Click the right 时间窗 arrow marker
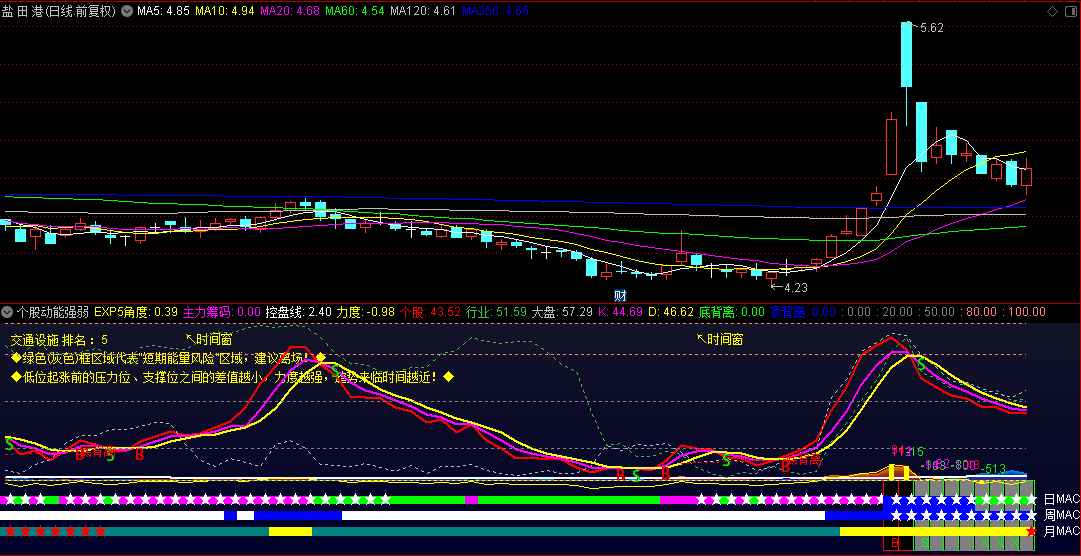This screenshot has height=556, width=1081. click(x=719, y=339)
